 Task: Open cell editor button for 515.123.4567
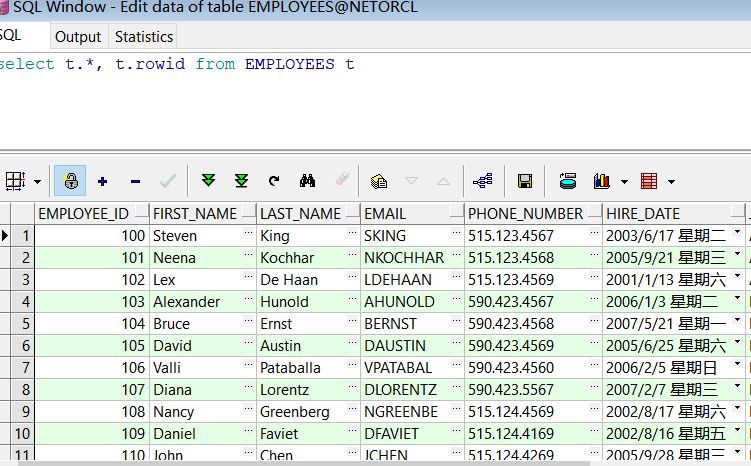coord(594,232)
